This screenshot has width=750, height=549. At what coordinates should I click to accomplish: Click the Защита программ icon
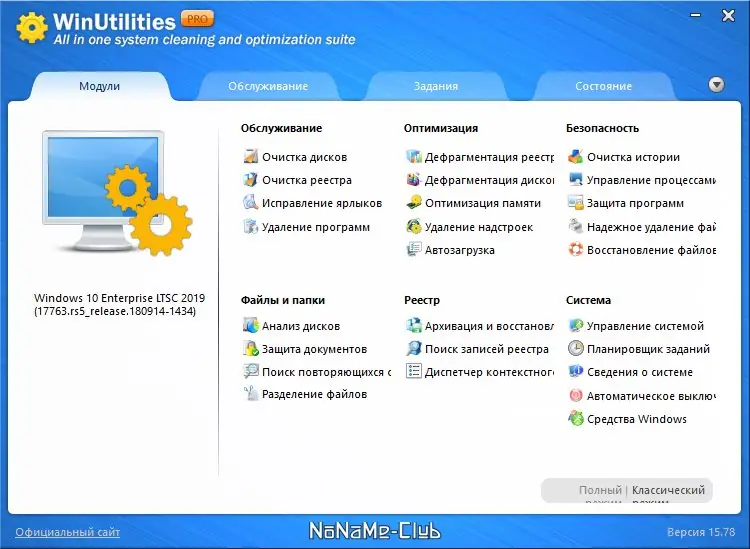pos(575,202)
